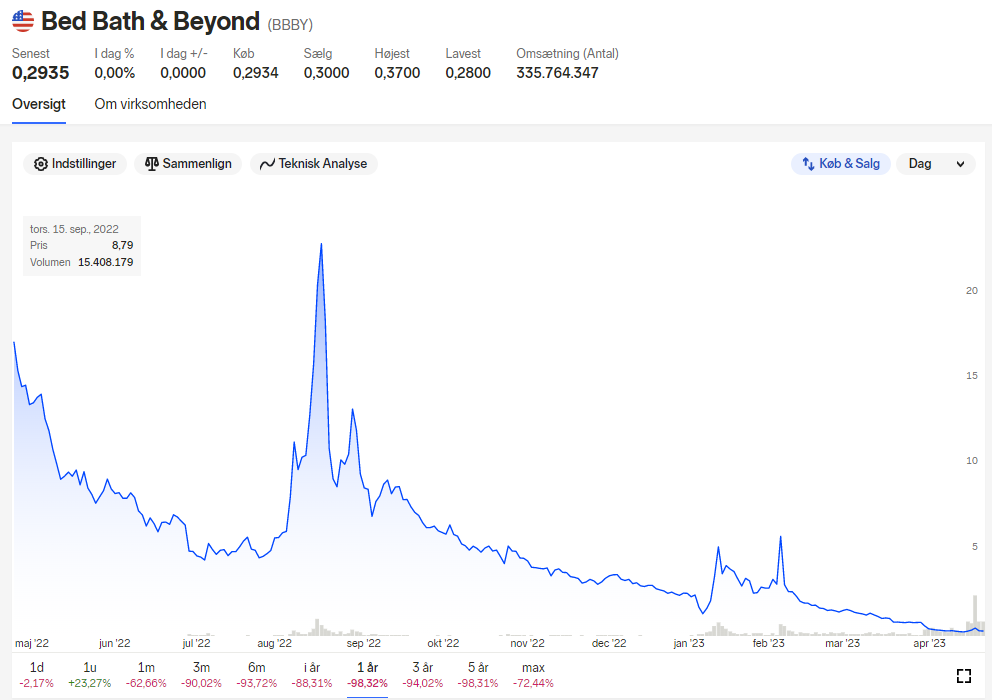Click the Omsætning value 335.764.347
This screenshot has height=700, width=992.
pyautogui.click(x=557, y=73)
